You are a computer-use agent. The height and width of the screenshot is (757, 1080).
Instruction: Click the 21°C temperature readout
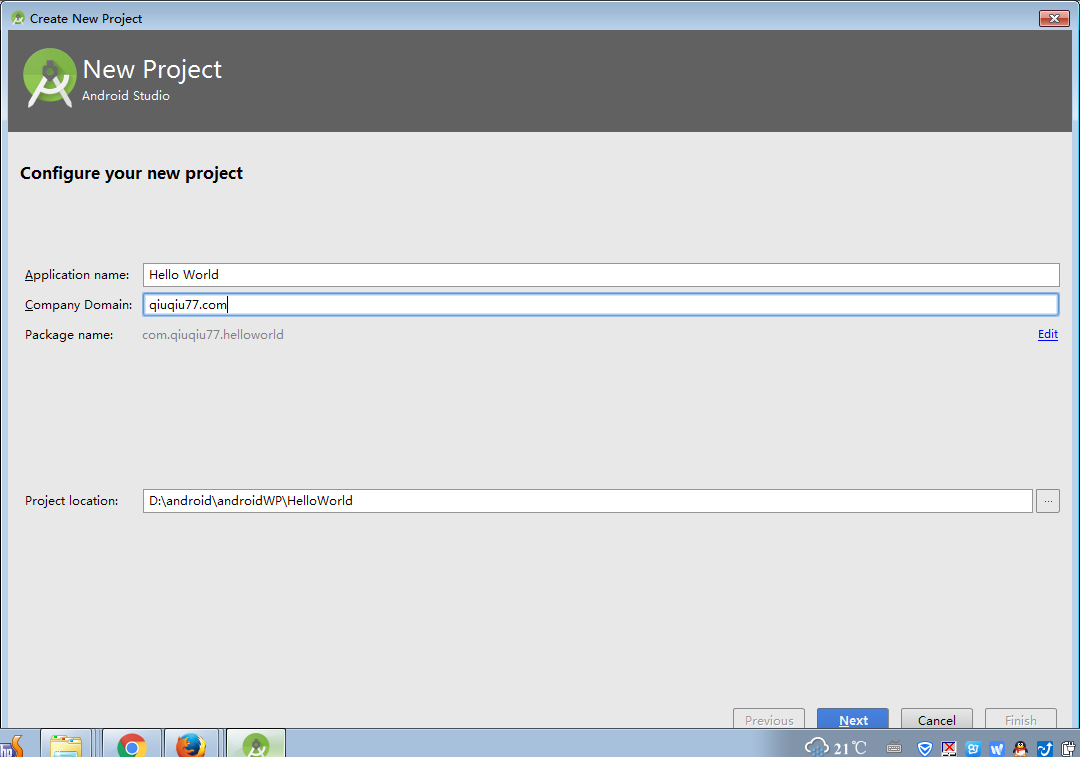(850, 748)
